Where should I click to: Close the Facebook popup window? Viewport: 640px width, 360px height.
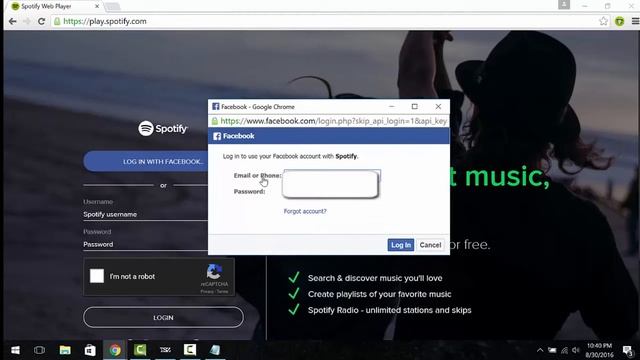[438, 107]
